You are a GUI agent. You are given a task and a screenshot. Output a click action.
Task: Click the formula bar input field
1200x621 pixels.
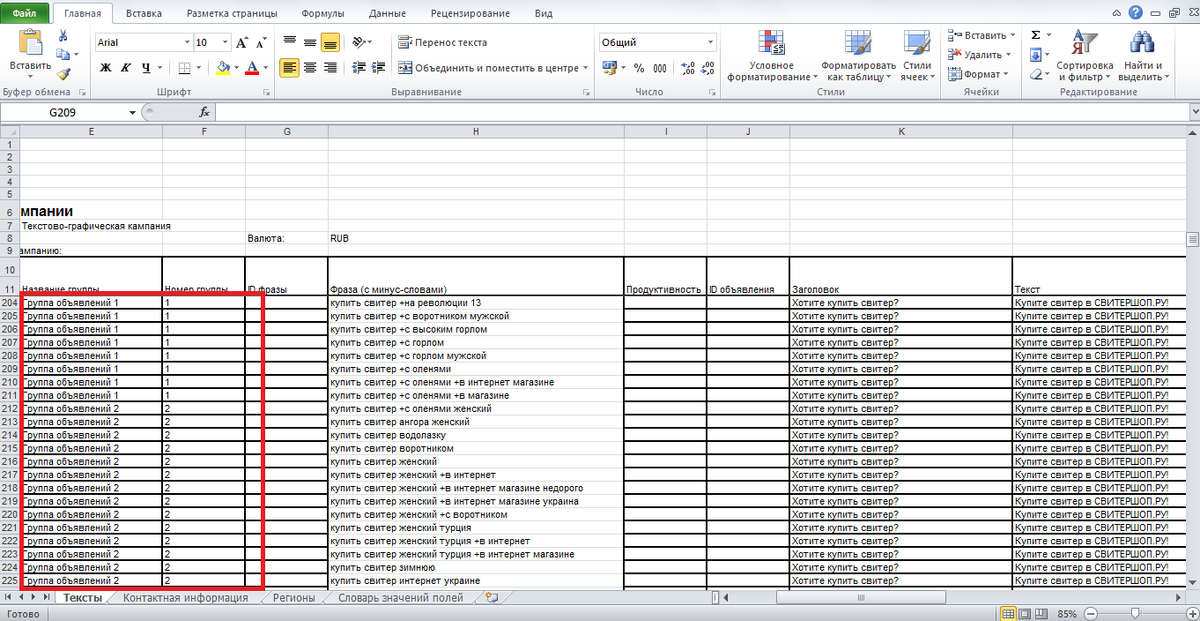click(700, 113)
